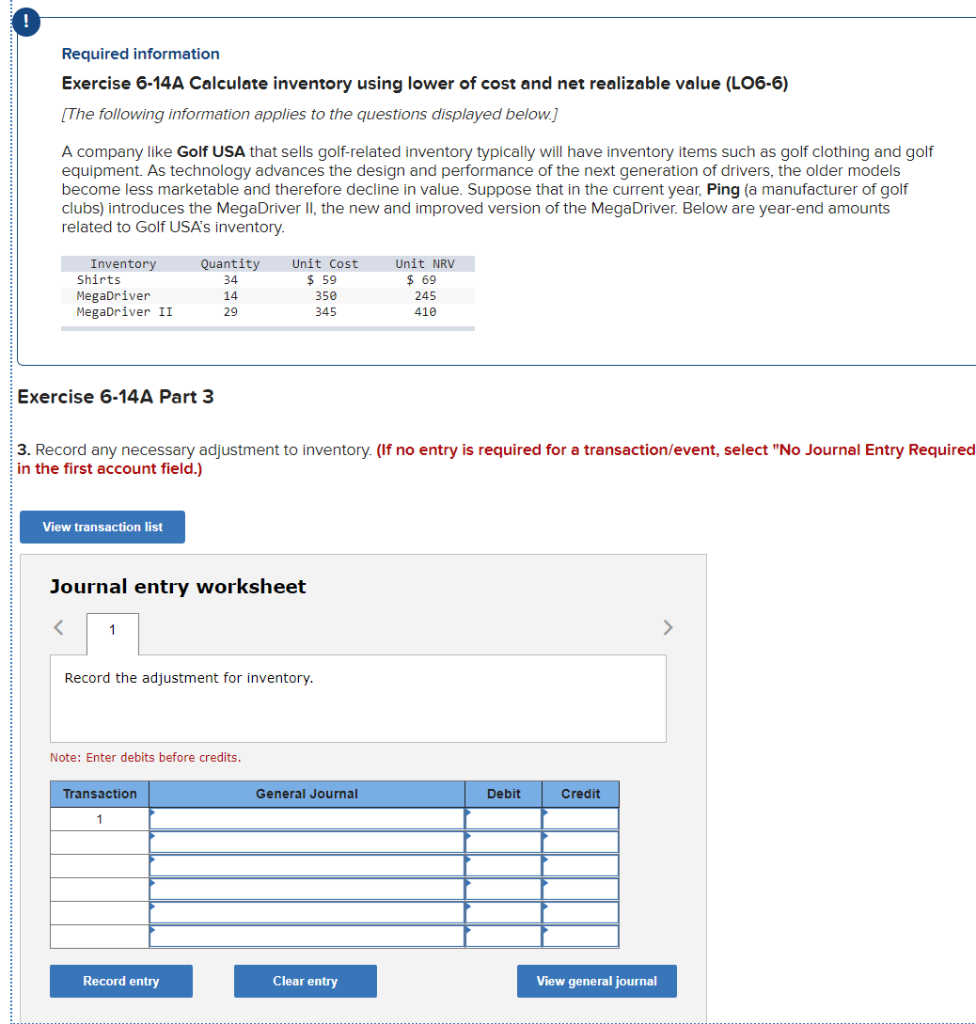
Task: Open the general journal view
Action: click(596, 981)
